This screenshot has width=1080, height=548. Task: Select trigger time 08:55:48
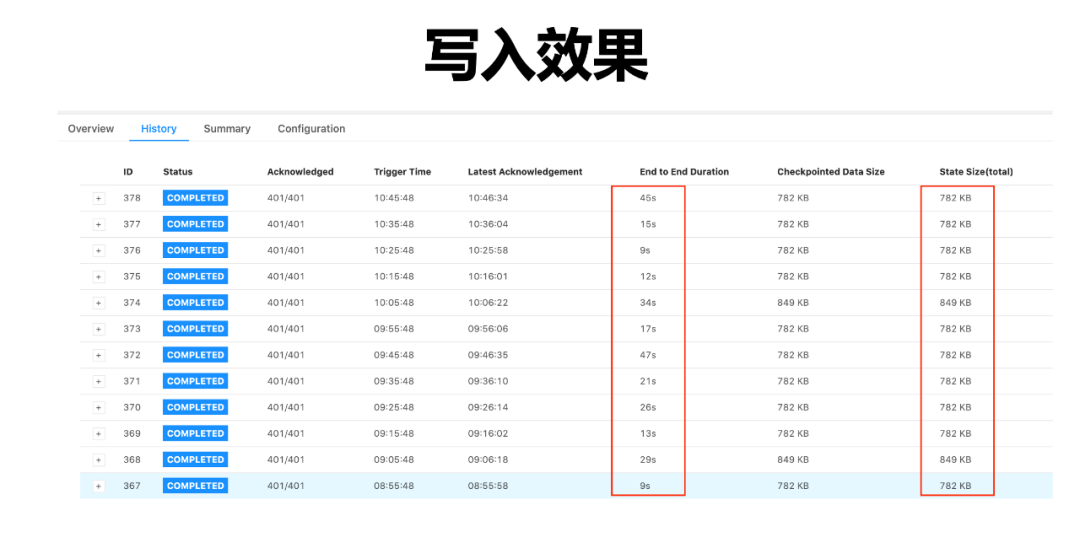(x=394, y=486)
